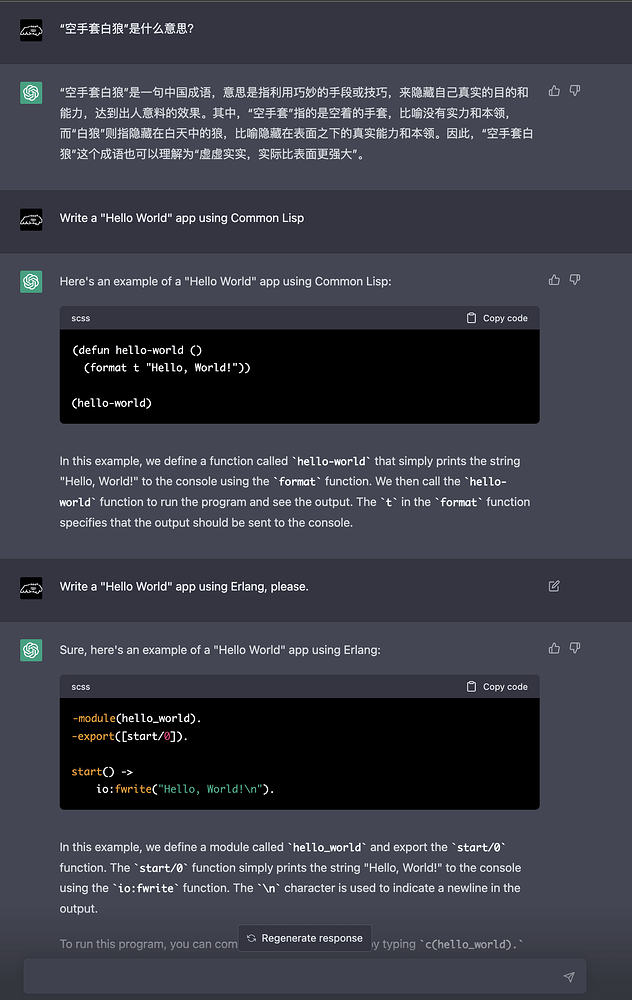Edit the Erlang prompt using the pencil icon
Screen dimensions: 632x1000
pyautogui.click(x=554, y=586)
